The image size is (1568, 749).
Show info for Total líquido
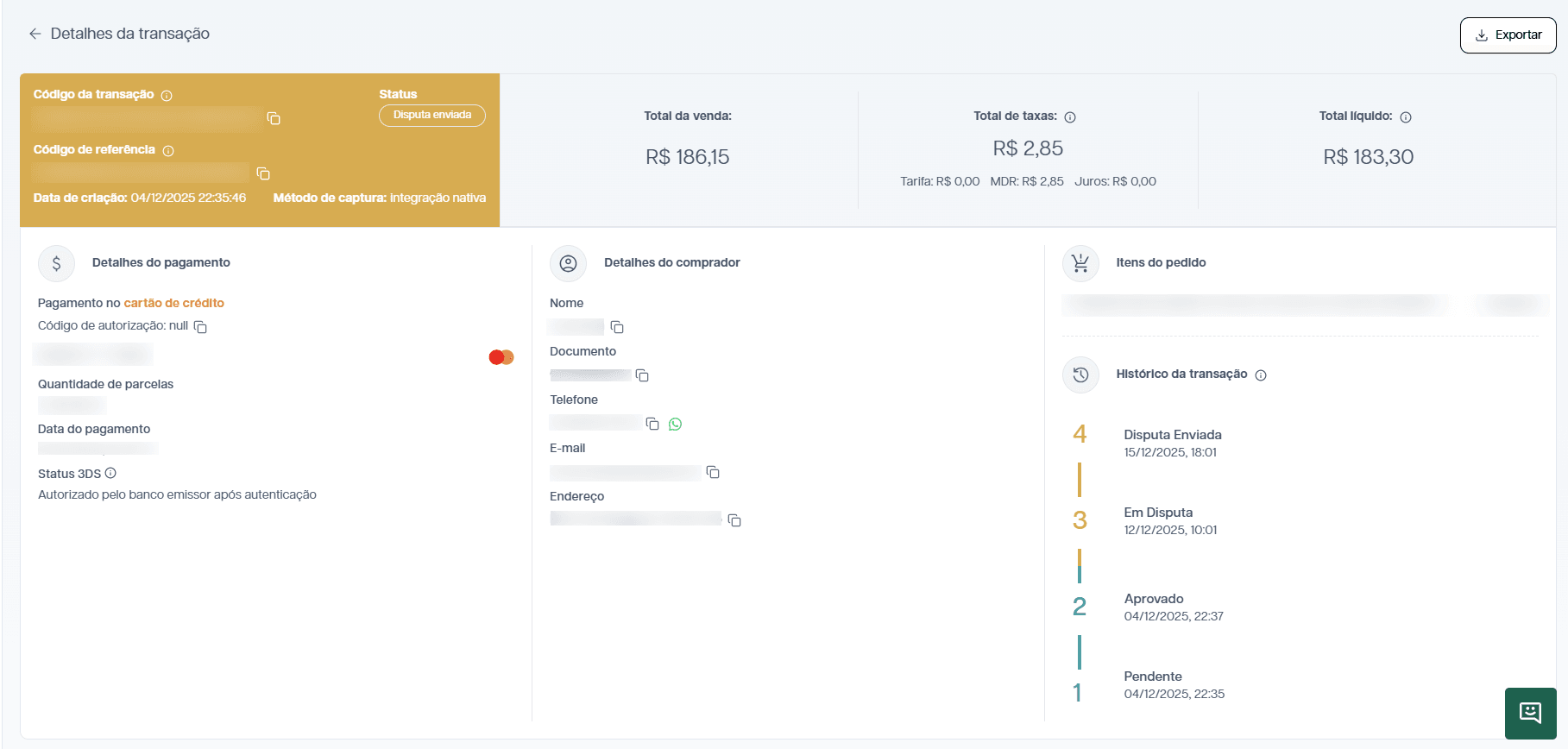(1406, 117)
